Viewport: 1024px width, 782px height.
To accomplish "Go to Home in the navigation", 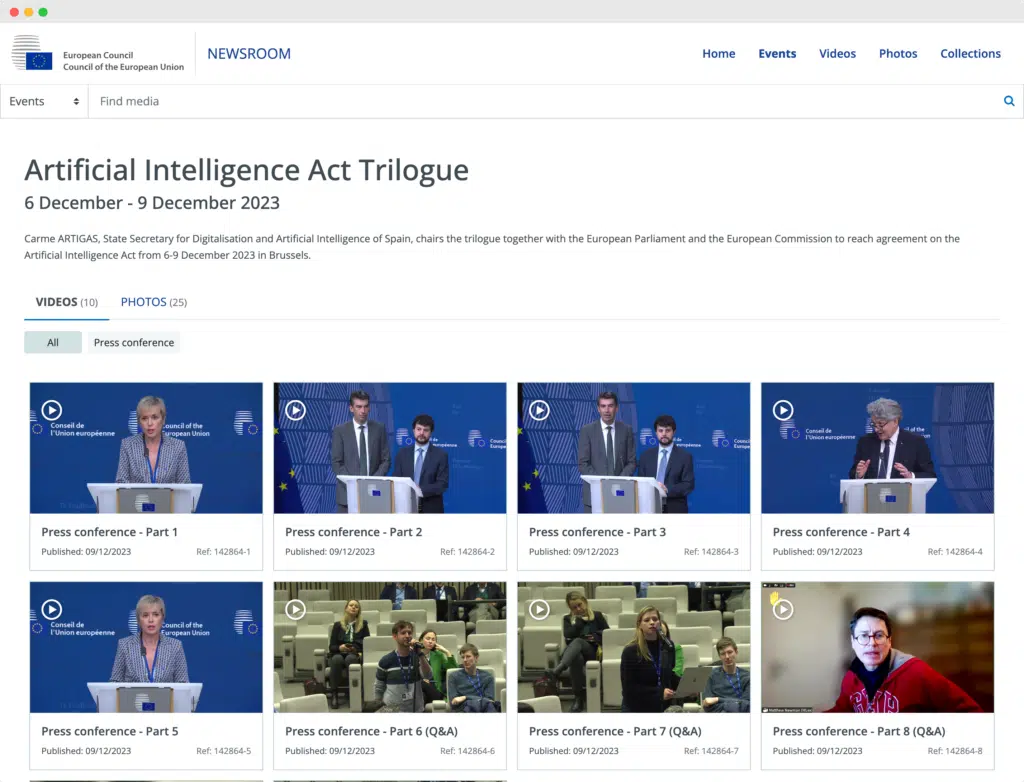I will [x=718, y=54].
